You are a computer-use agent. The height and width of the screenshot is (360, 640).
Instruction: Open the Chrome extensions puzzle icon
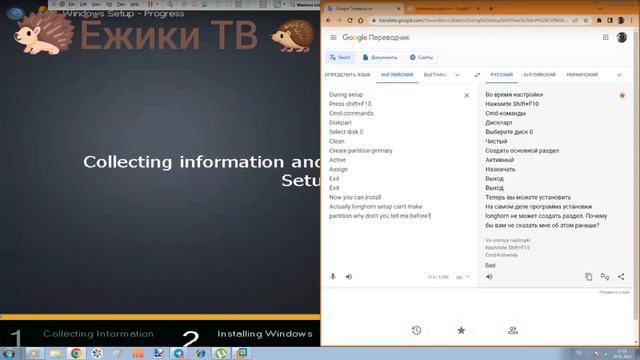(x=599, y=20)
